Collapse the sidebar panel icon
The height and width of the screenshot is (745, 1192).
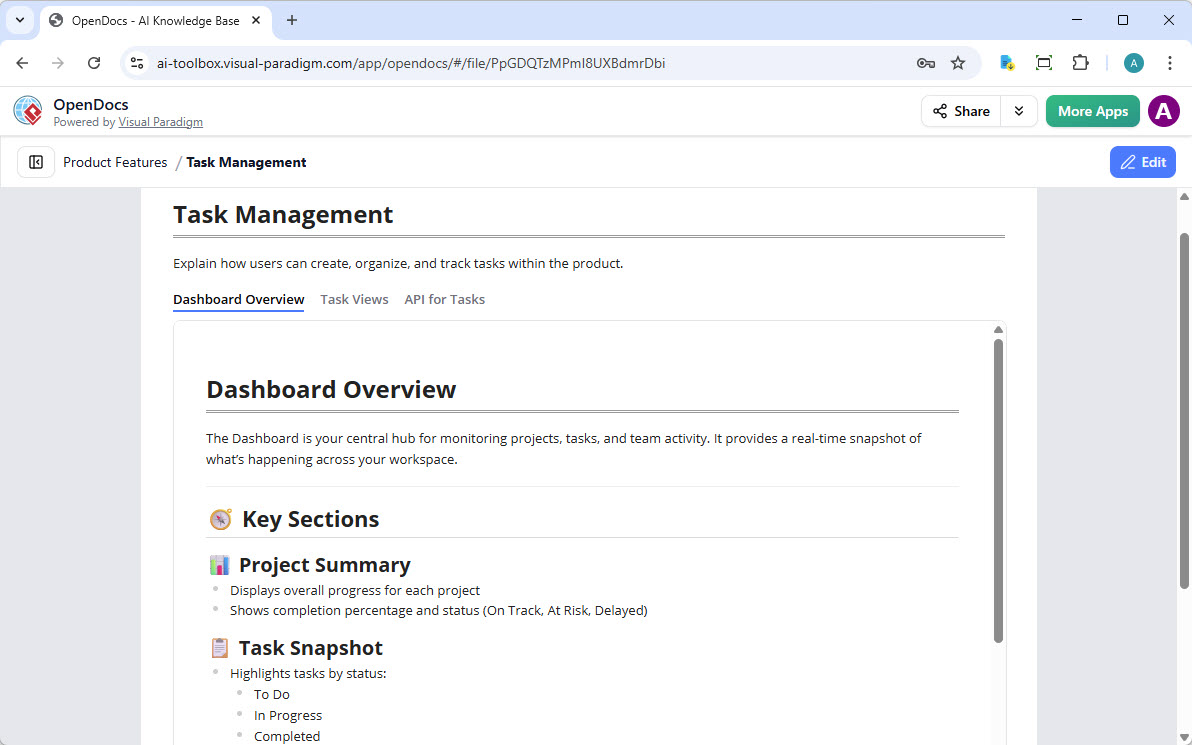(36, 162)
